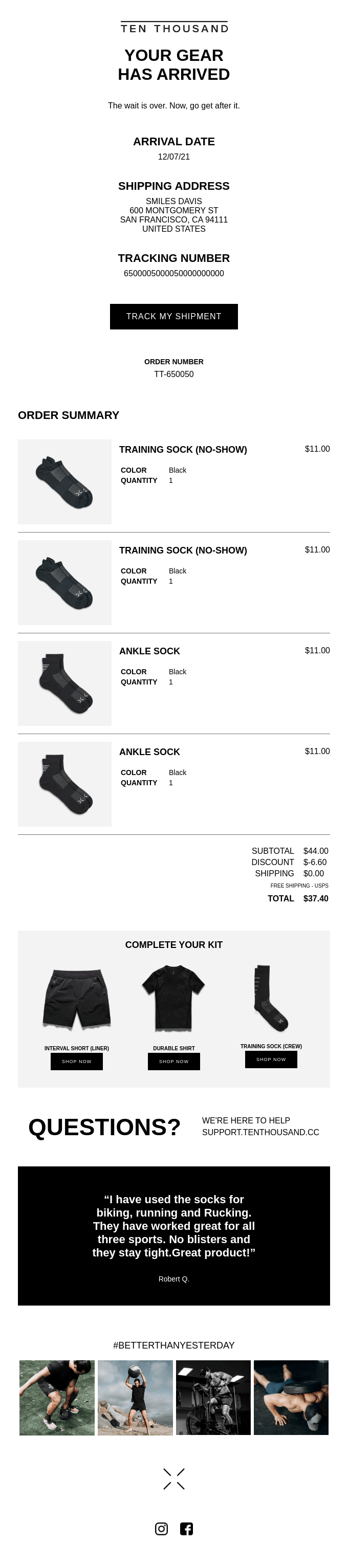
Task: Open the Instagram icon link
Action: pyautogui.click(x=161, y=1529)
